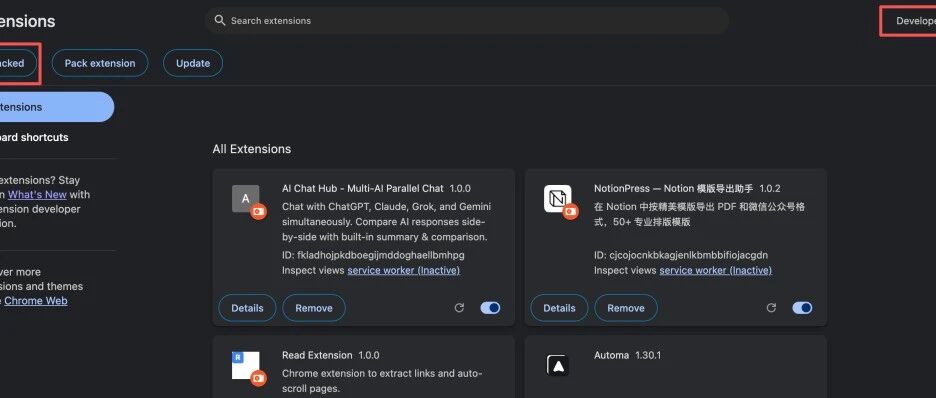Open the Chrome Web Store link
Screen dimensions: 936x398
(35, 301)
